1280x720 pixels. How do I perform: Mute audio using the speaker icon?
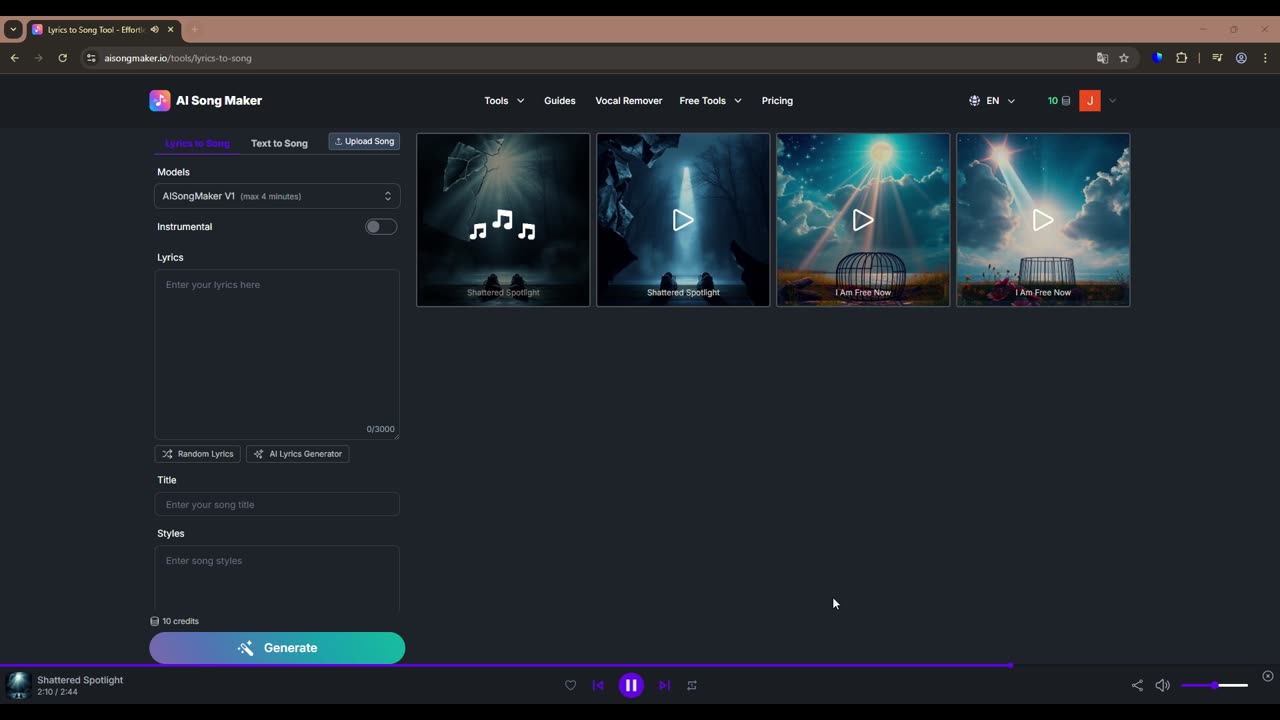point(1162,685)
